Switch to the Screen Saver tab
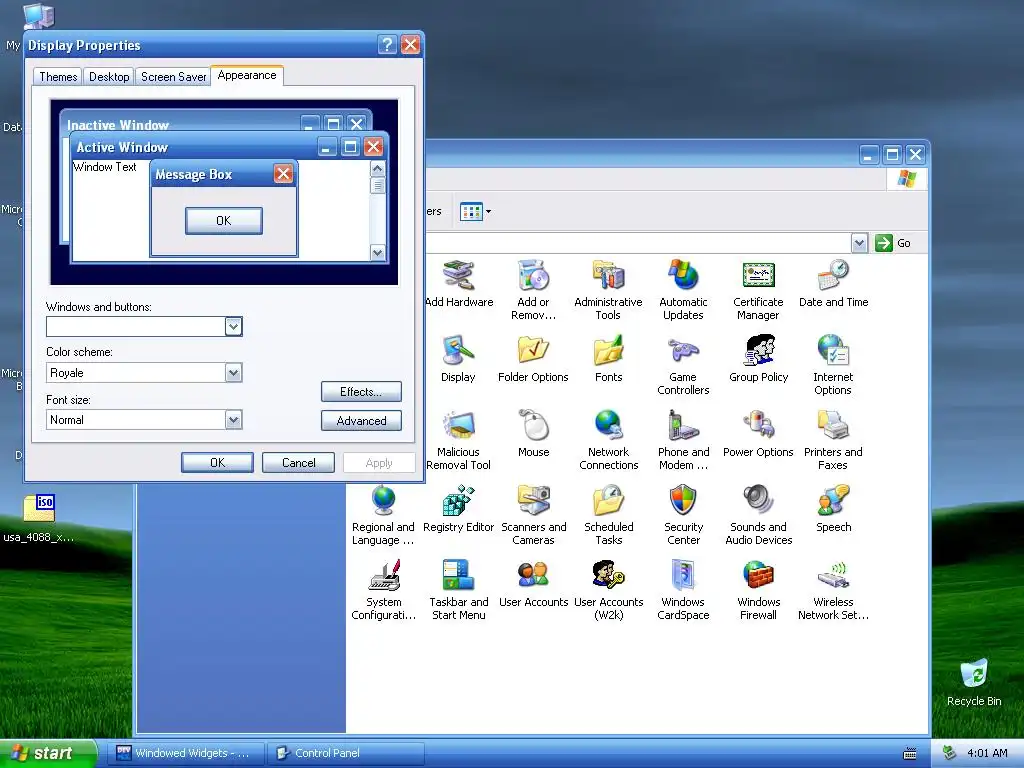Screen dimensions: 1024x768 (x=173, y=76)
